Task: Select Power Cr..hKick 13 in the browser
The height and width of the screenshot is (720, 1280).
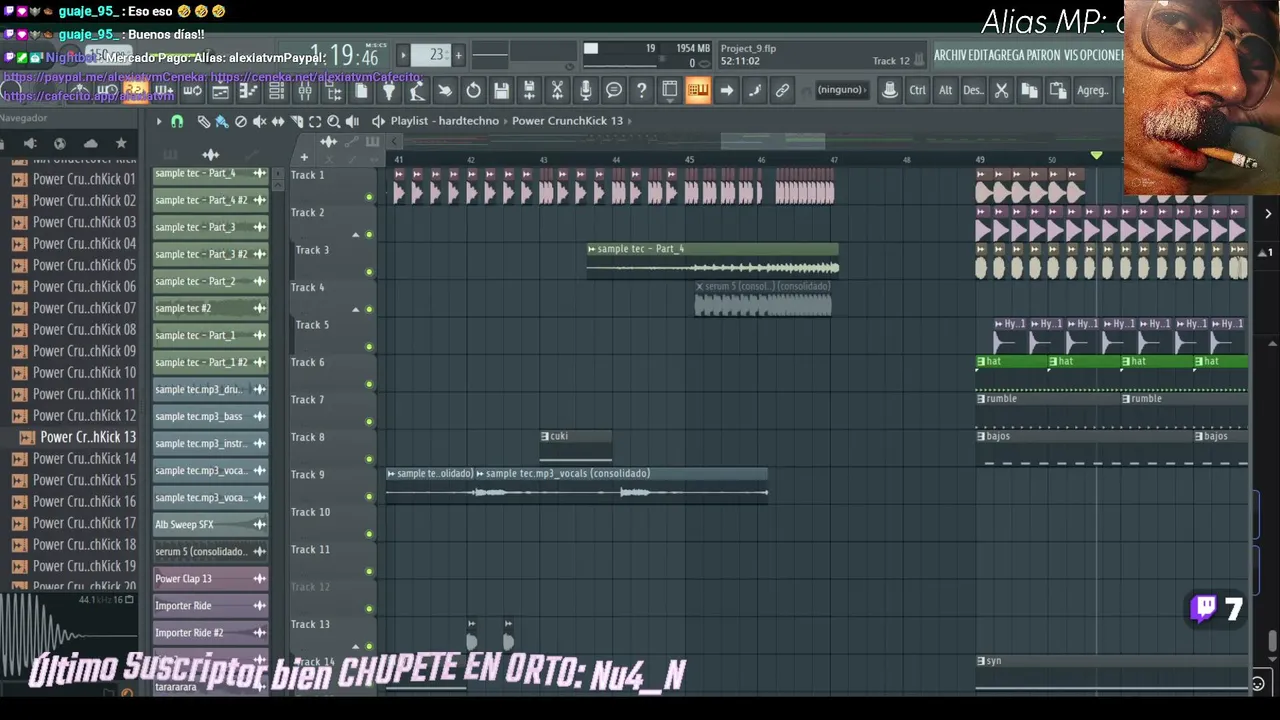Action: 88,437
